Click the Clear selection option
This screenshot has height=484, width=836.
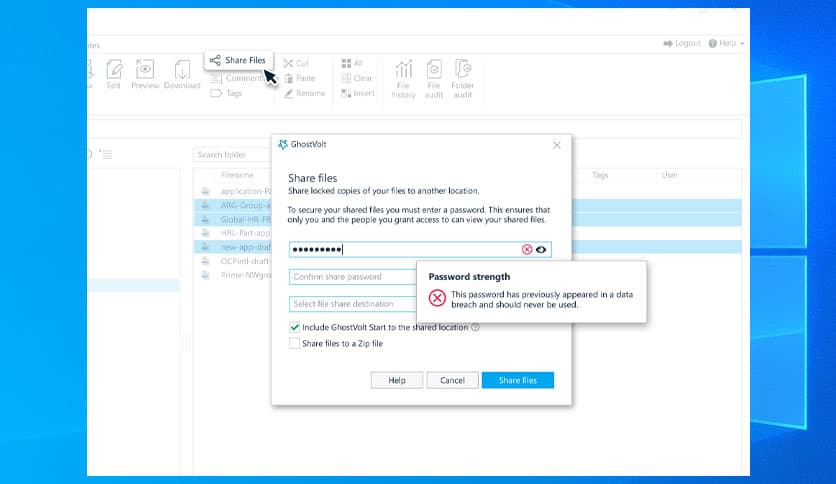point(357,78)
